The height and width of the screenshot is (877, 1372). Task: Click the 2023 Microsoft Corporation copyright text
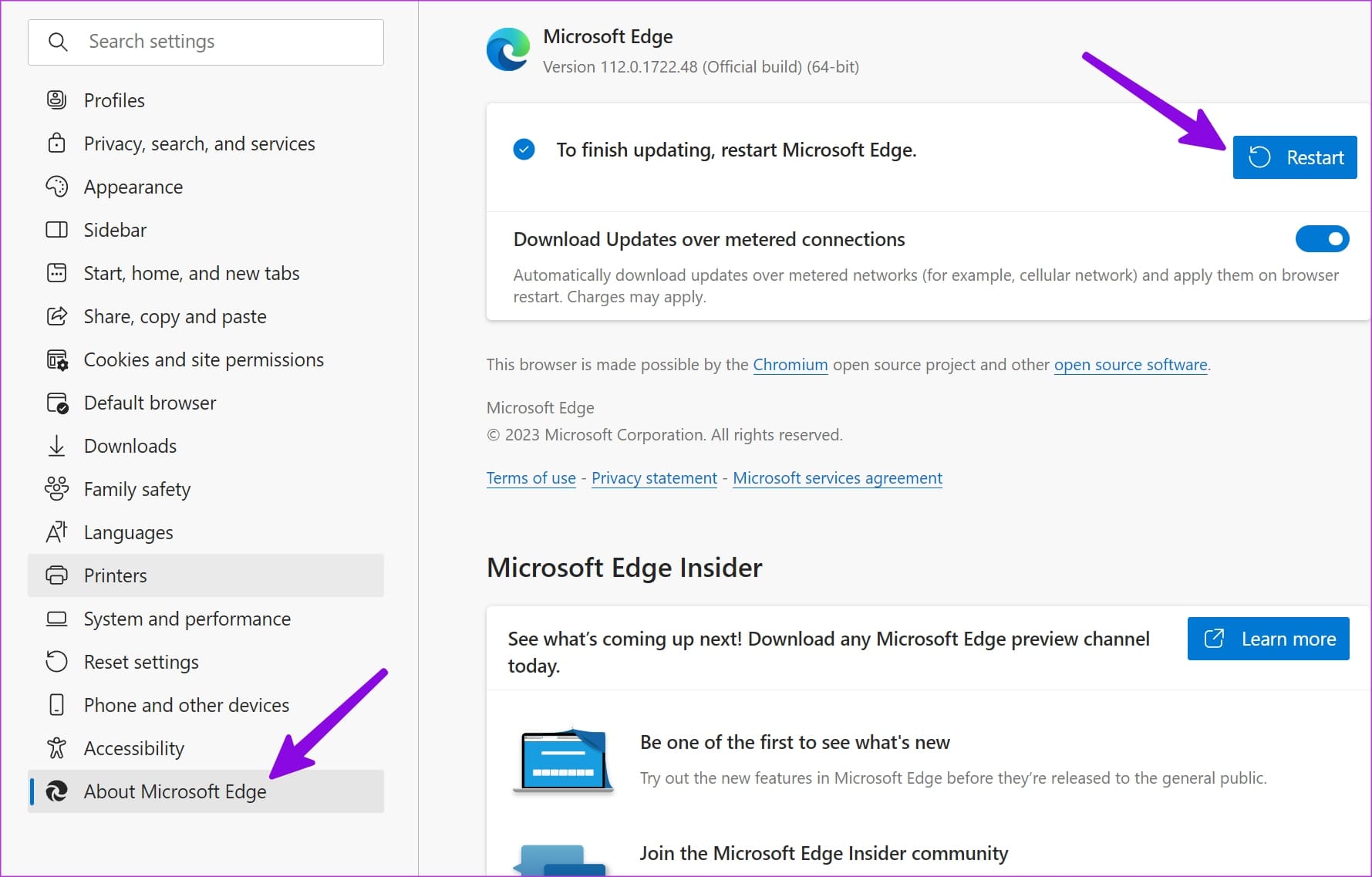tap(665, 435)
